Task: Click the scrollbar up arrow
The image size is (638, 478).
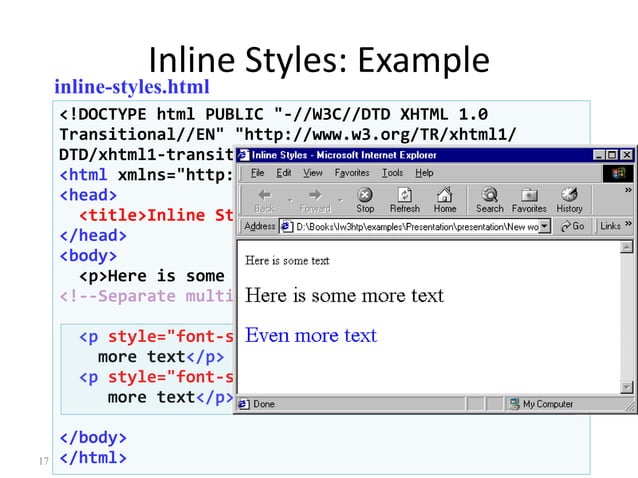Action: click(x=627, y=247)
